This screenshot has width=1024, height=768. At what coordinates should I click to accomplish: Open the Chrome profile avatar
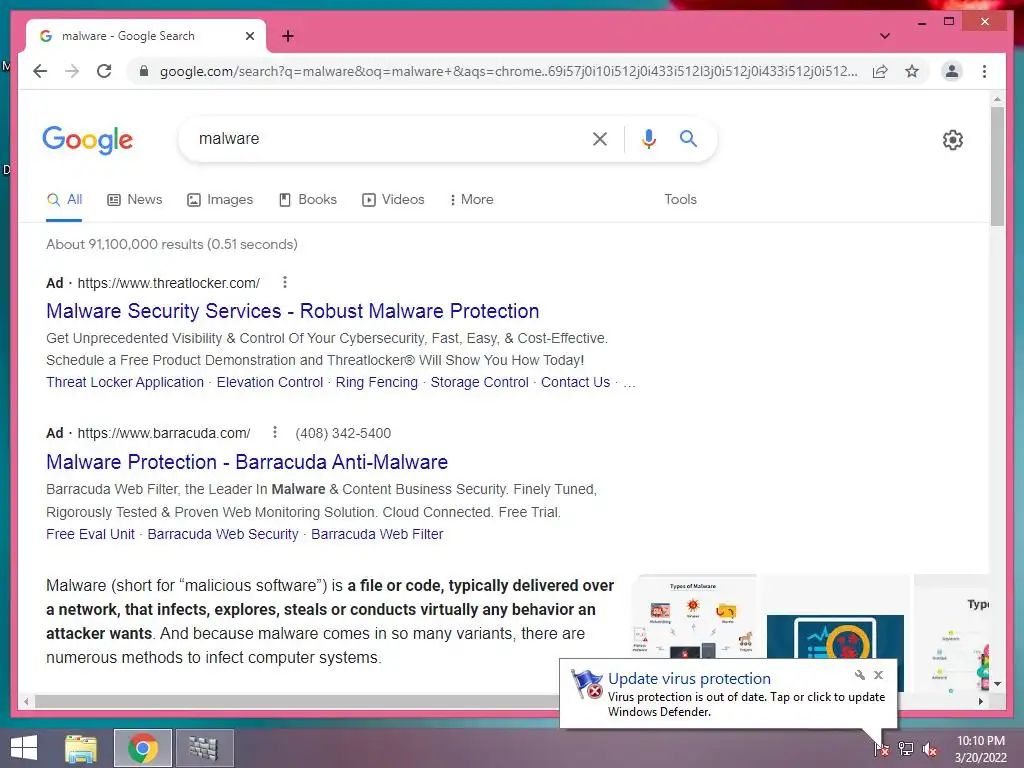click(x=952, y=71)
